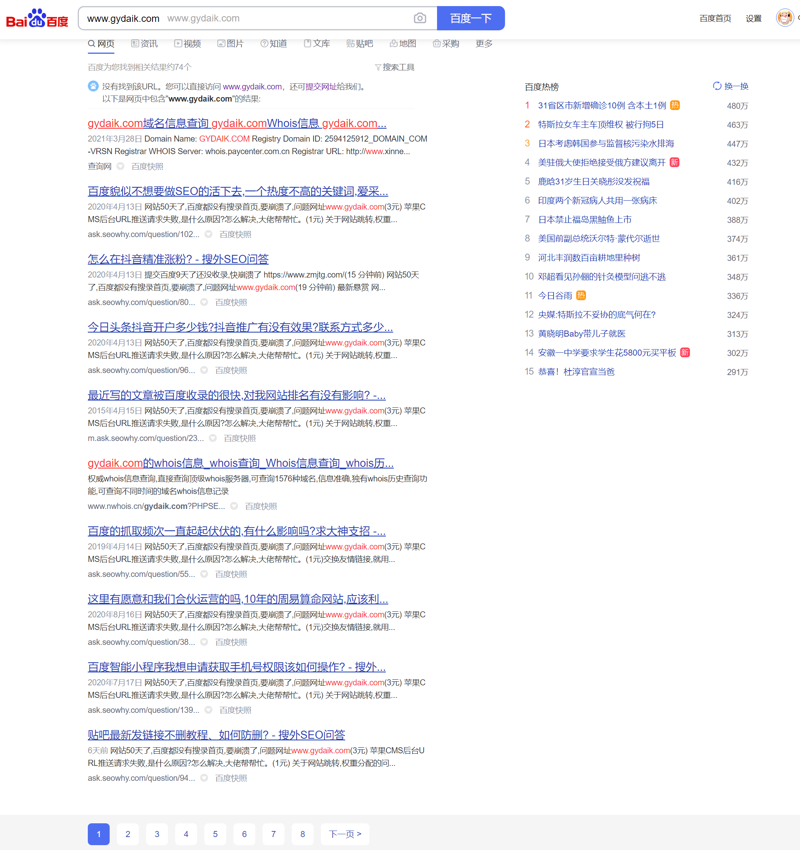This screenshot has height=850, width=800.
Task: Switch to 文库 tab
Action: 317,44
